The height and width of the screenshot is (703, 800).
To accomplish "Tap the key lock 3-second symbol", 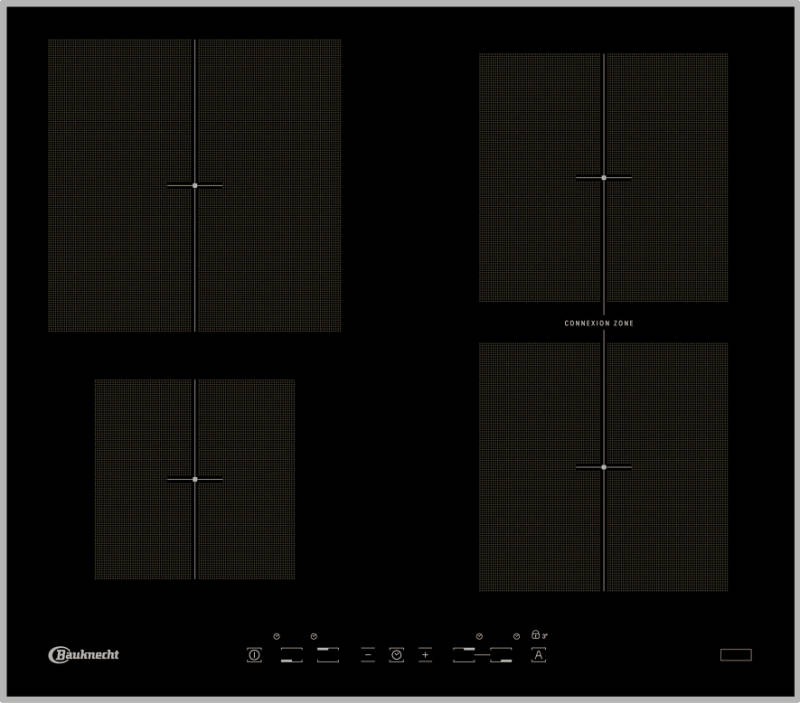I will [x=539, y=635].
